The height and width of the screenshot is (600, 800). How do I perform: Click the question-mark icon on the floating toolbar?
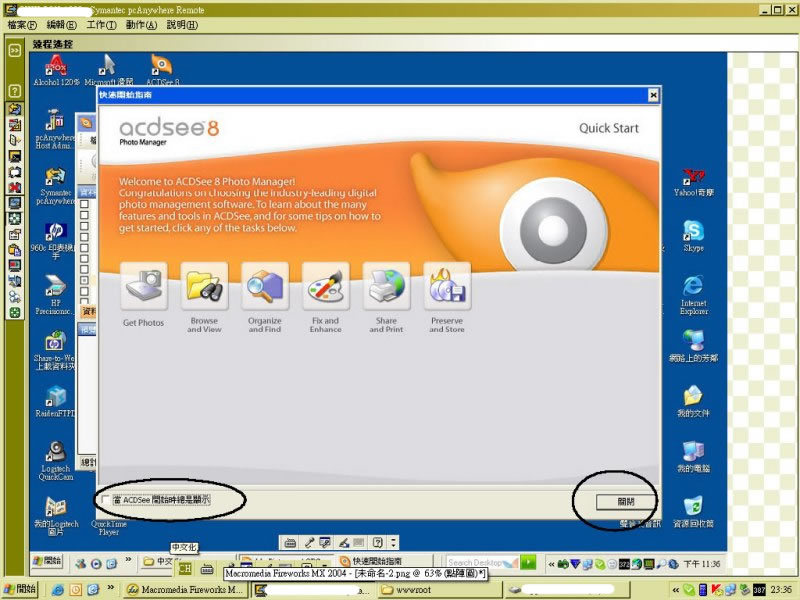tap(378, 542)
